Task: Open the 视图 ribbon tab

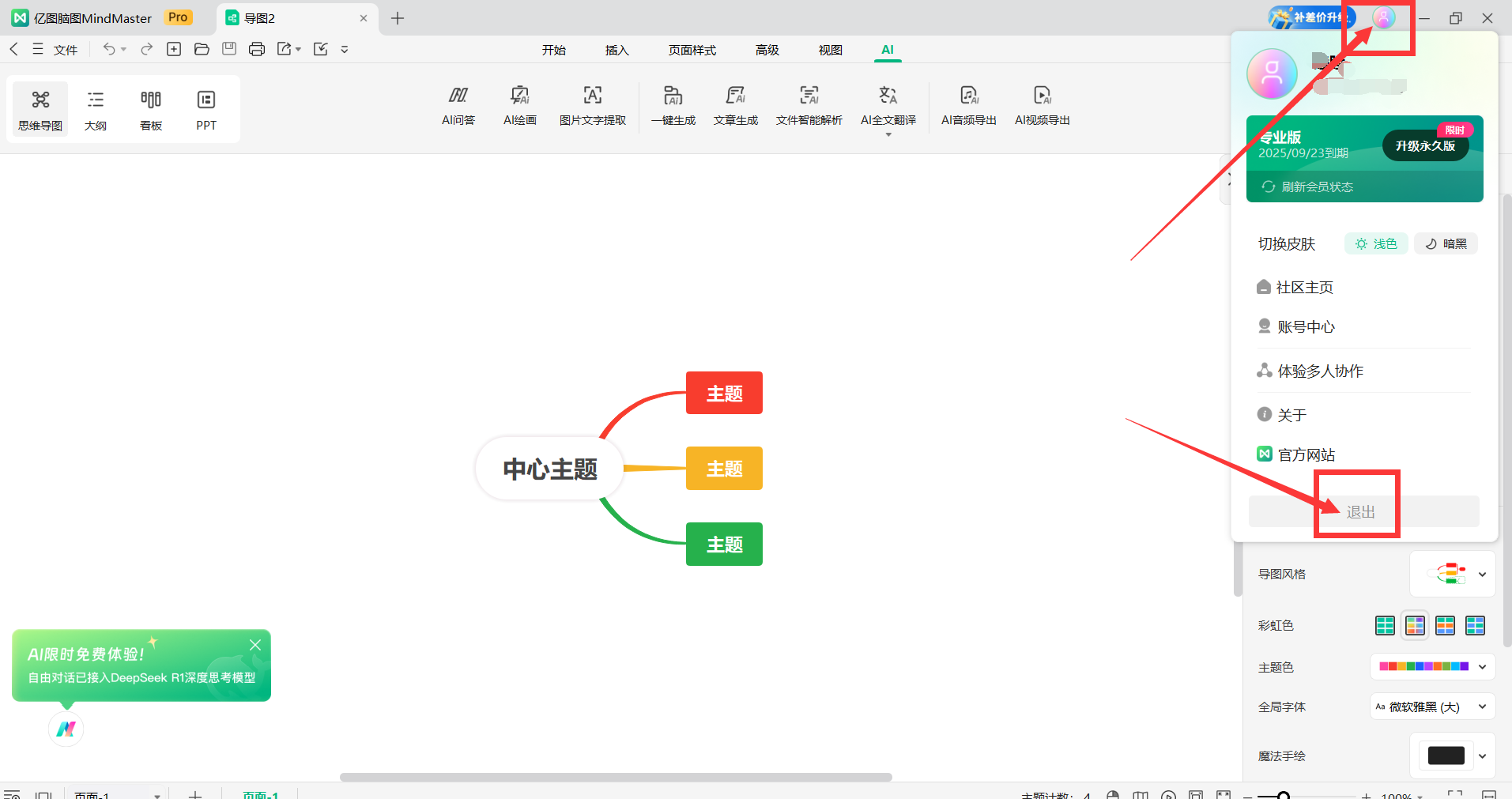Action: (831, 50)
